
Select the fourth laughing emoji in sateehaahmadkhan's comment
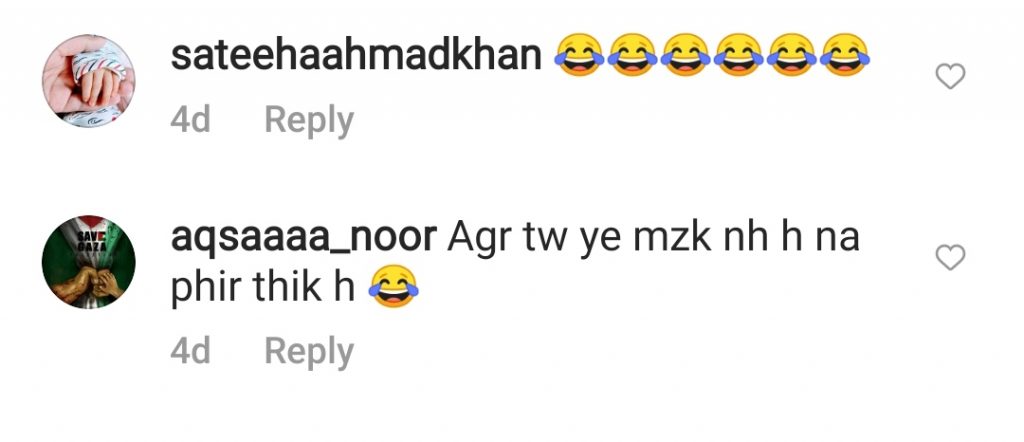(x=738, y=55)
